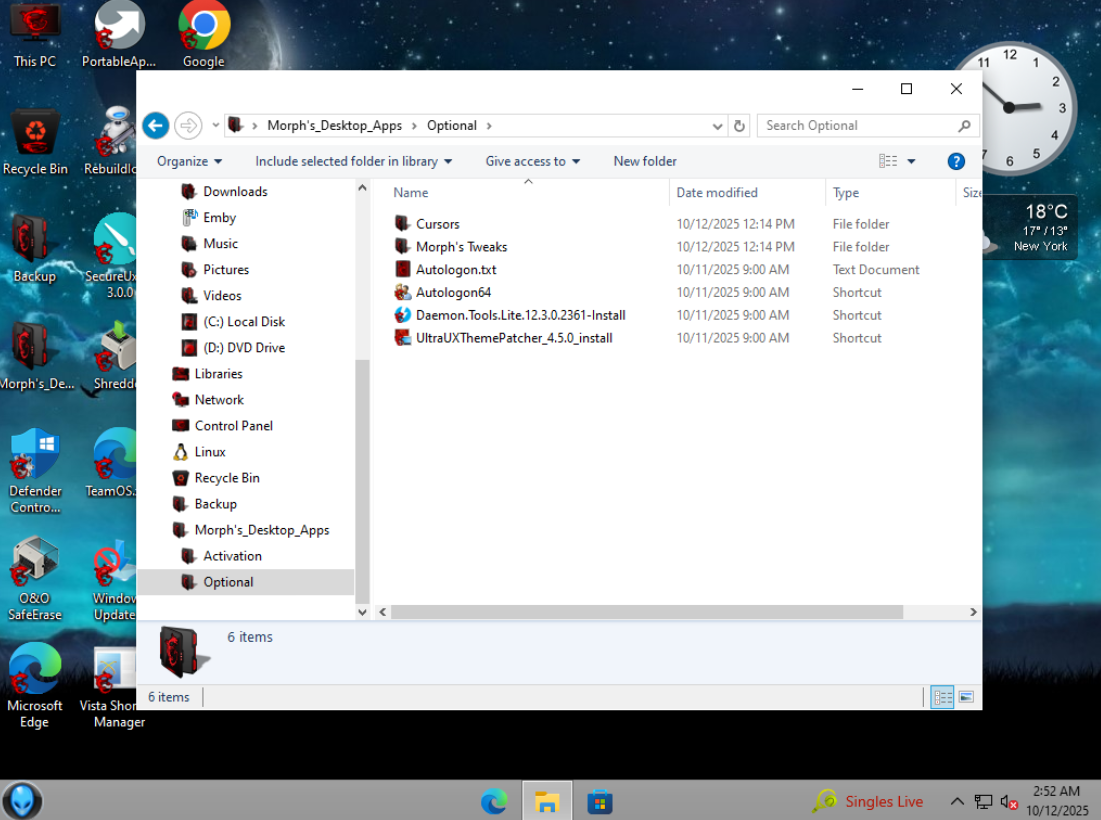Sort files by the Date modified column

717,193
